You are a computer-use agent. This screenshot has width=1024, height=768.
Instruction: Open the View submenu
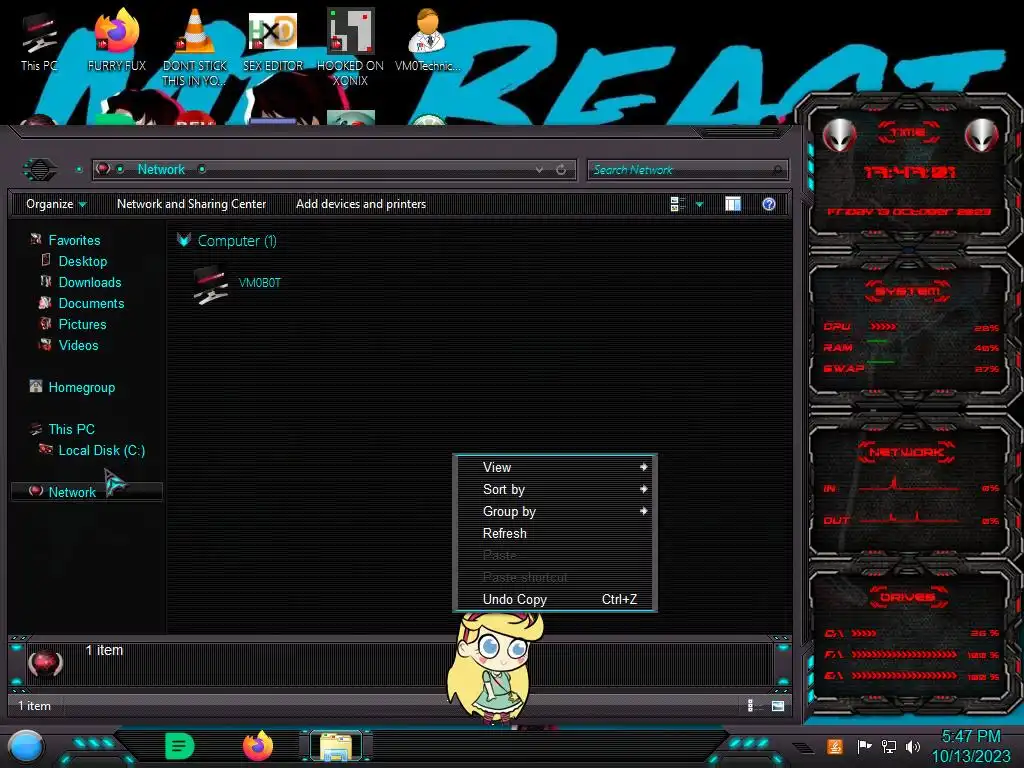click(x=554, y=467)
